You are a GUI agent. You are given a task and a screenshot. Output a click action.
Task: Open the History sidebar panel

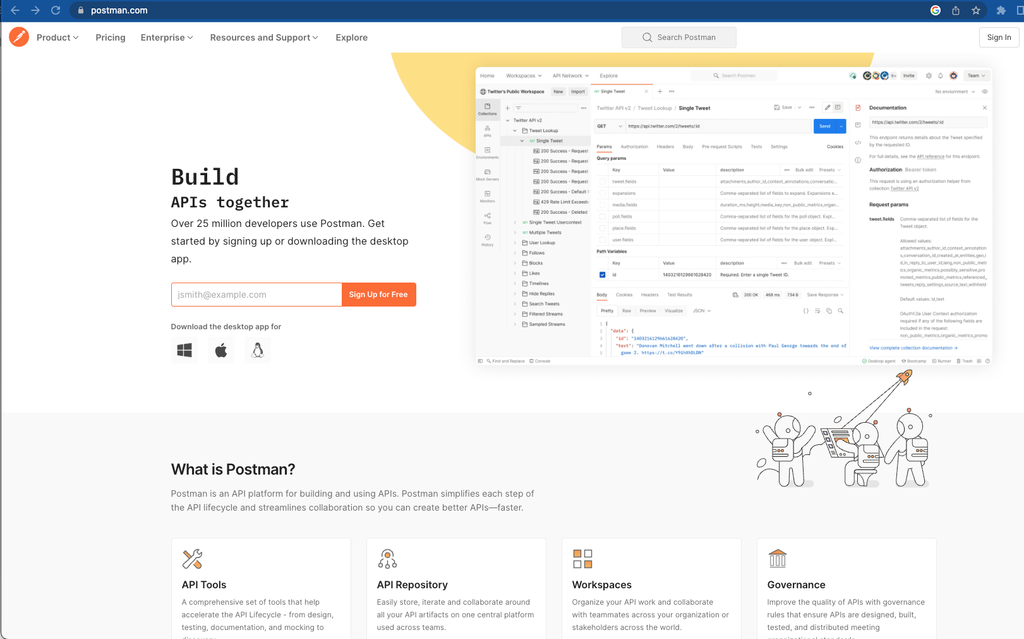[x=488, y=237]
